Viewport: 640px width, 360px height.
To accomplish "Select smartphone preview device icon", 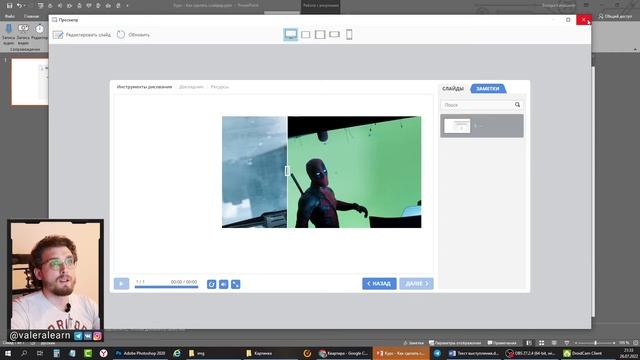I will click(x=349, y=34).
